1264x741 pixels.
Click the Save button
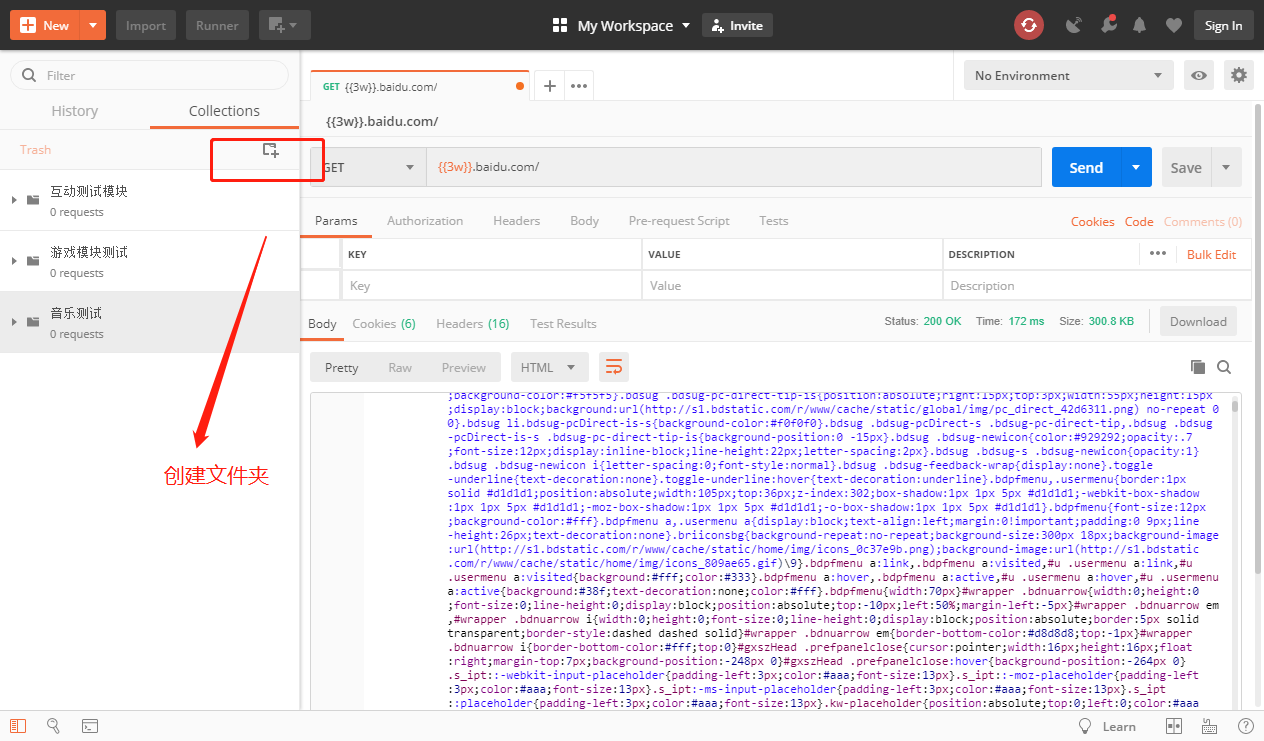(x=1186, y=167)
